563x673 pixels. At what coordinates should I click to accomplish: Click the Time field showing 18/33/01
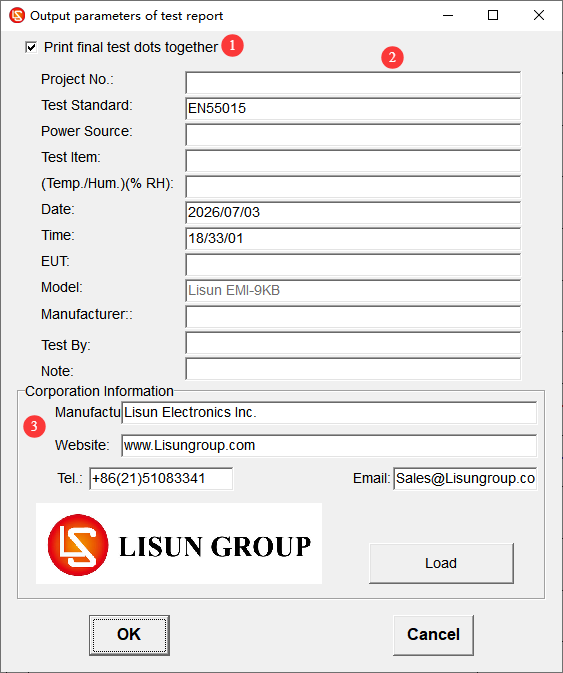[x=353, y=239]
